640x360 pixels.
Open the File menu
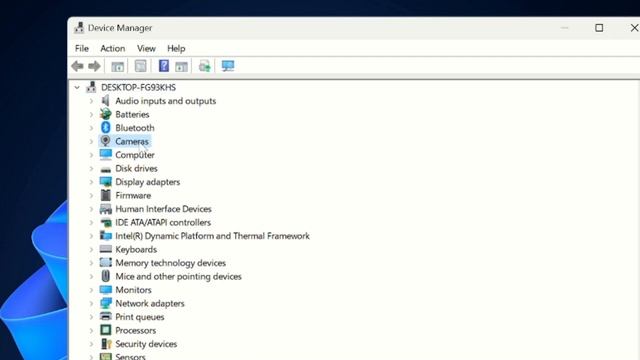[x=82, y=48]
